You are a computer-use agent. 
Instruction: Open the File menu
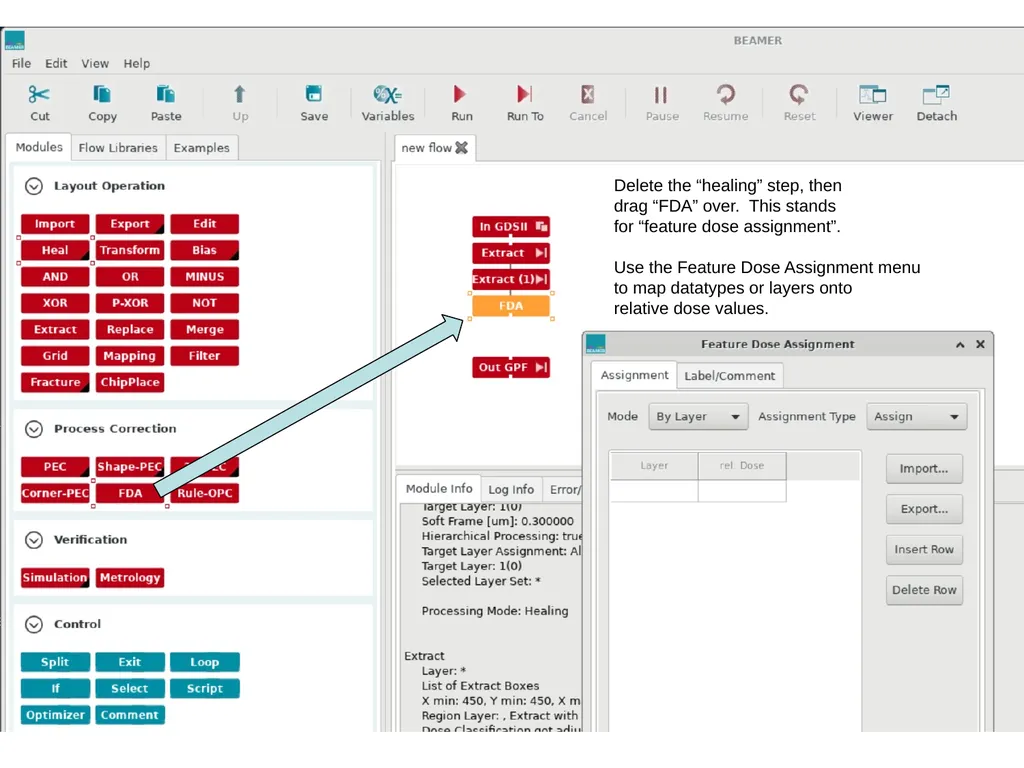[21, 63]
